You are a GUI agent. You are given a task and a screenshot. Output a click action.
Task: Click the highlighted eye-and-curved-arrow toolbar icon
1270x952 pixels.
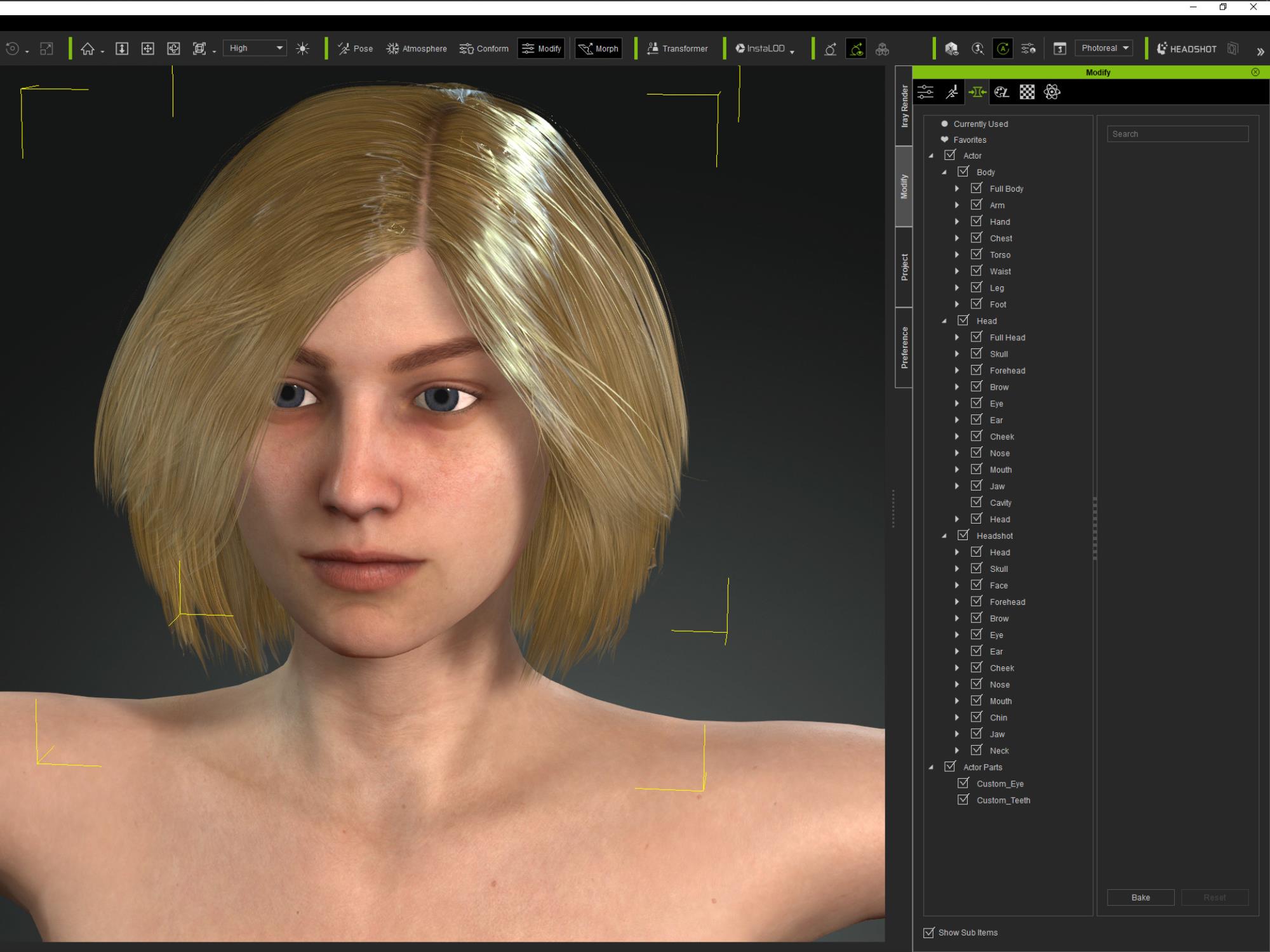point(856,49)
